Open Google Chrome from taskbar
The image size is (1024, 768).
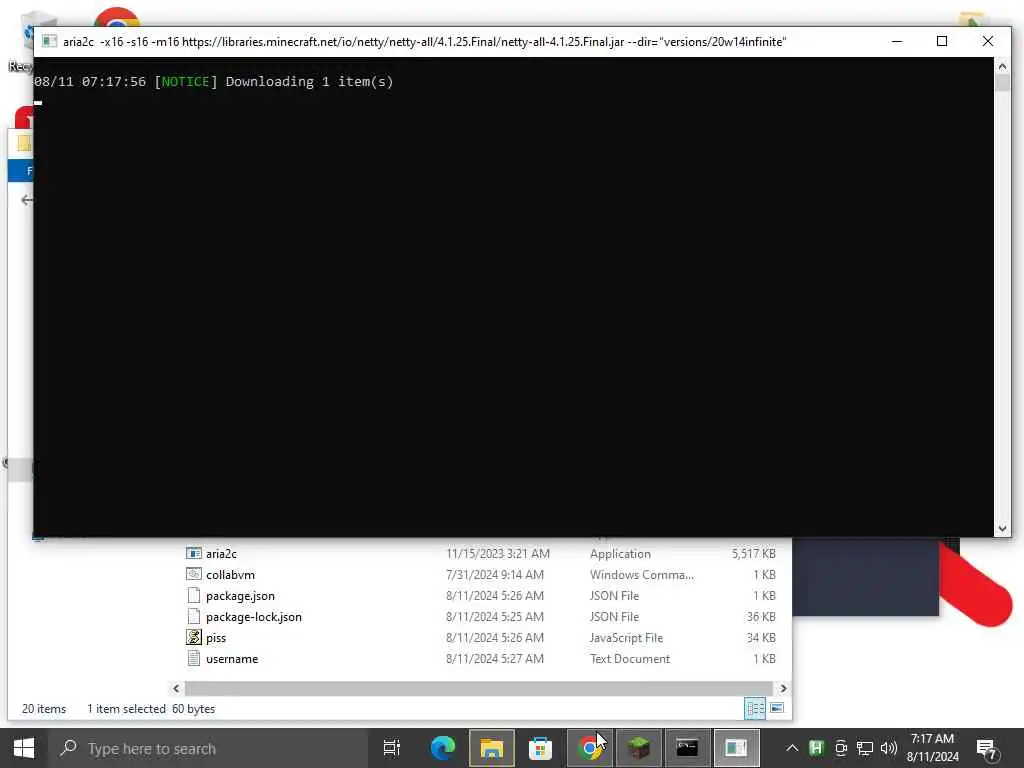pyautogui.click(x=589, y=748)
